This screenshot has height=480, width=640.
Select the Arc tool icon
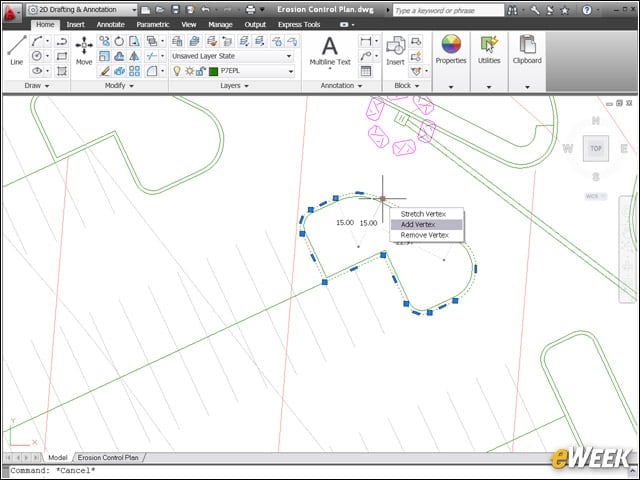(x=37, y=41)
